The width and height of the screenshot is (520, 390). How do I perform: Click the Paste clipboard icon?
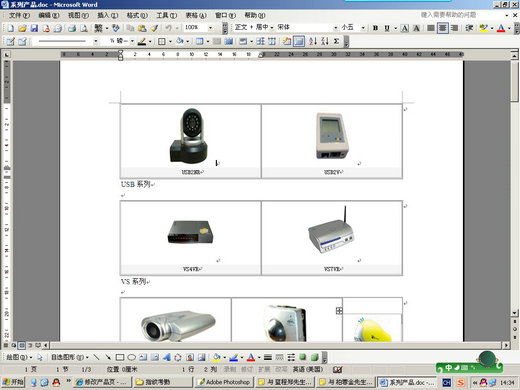point(142,28)
